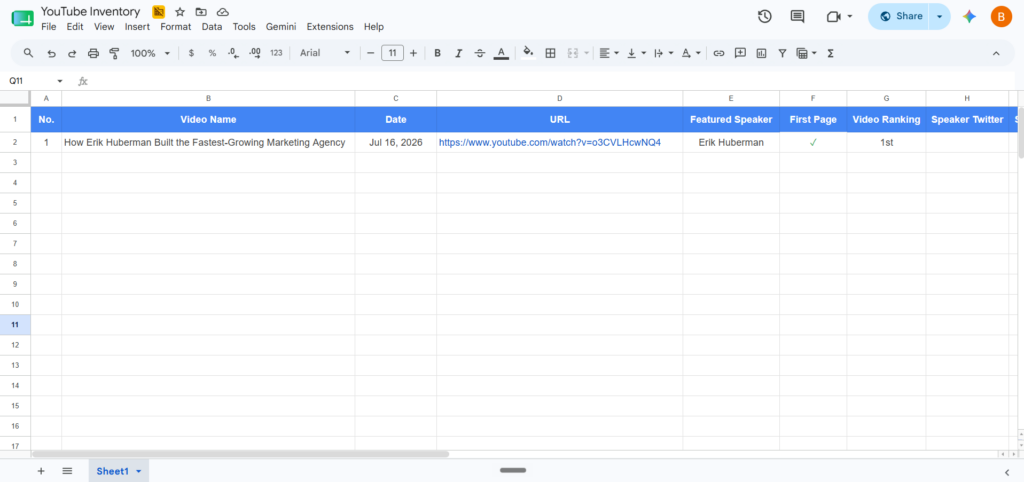
Task: Click the functions sigma icon
Action: pyautogui.click(x=830, y=54)
